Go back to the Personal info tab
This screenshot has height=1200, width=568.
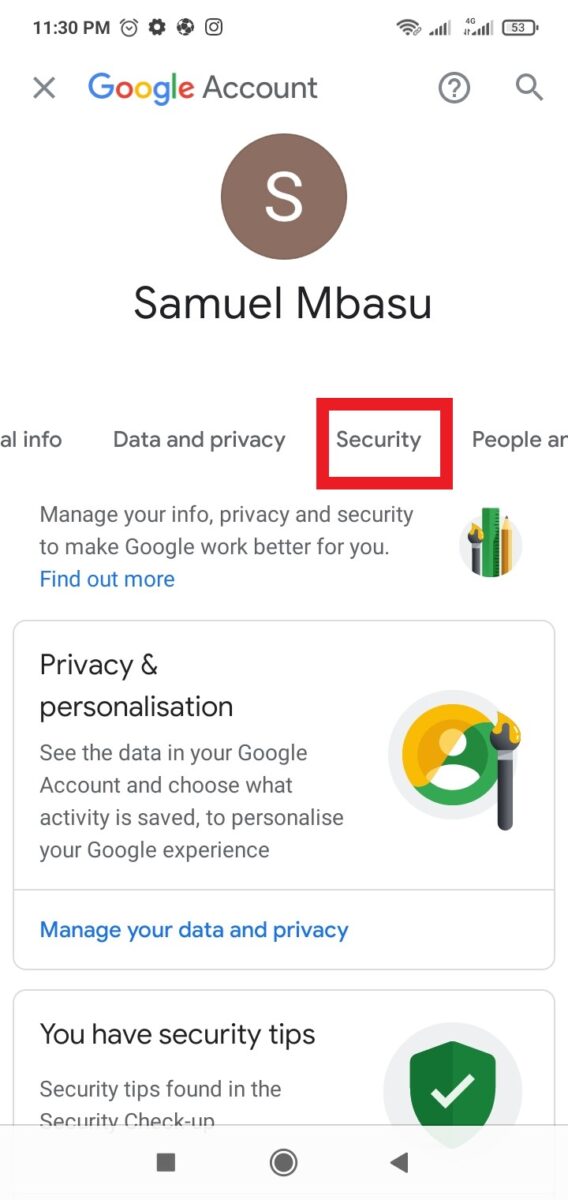pos(31,440)
